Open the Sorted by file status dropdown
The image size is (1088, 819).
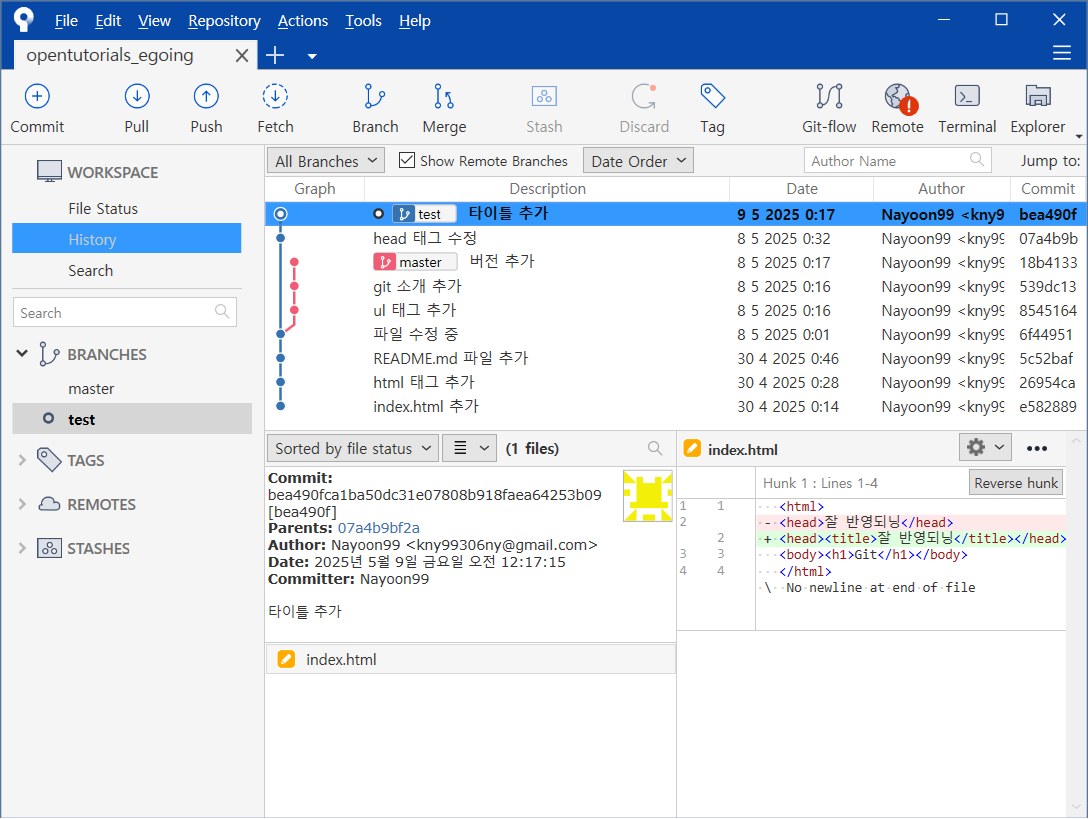[352, 448]
